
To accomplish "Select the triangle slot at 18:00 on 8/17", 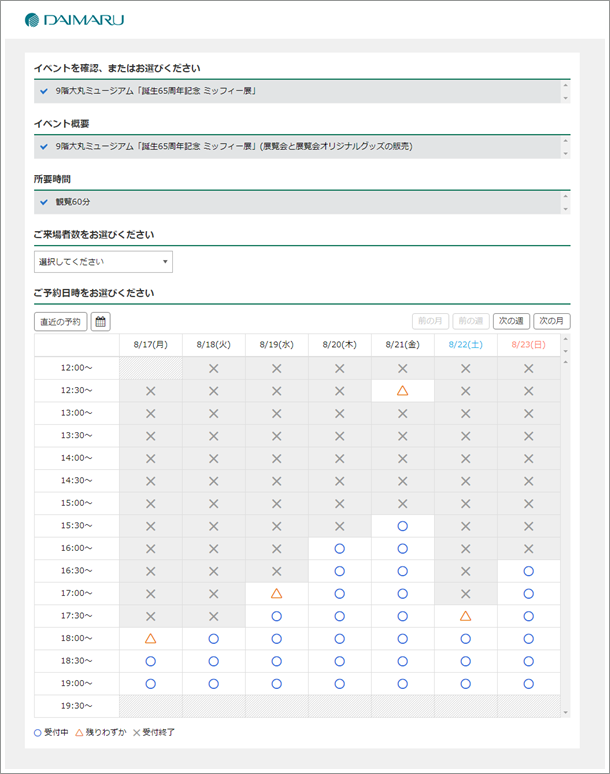I will [151, 638].
